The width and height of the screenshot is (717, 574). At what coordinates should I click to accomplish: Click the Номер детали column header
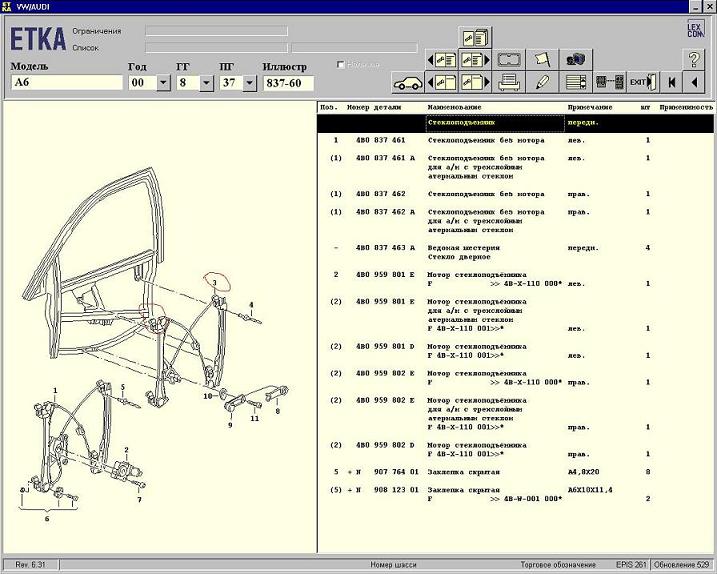[374, 107]
